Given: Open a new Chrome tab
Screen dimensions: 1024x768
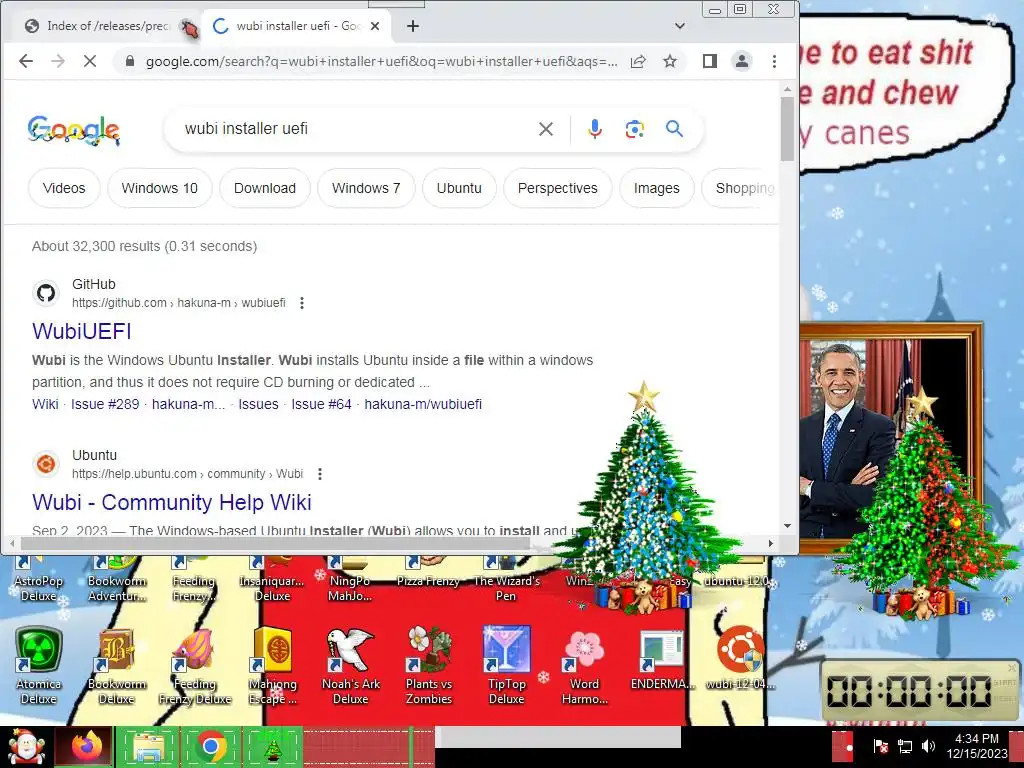Looking at the screenshot, I should tap(413, 26).
